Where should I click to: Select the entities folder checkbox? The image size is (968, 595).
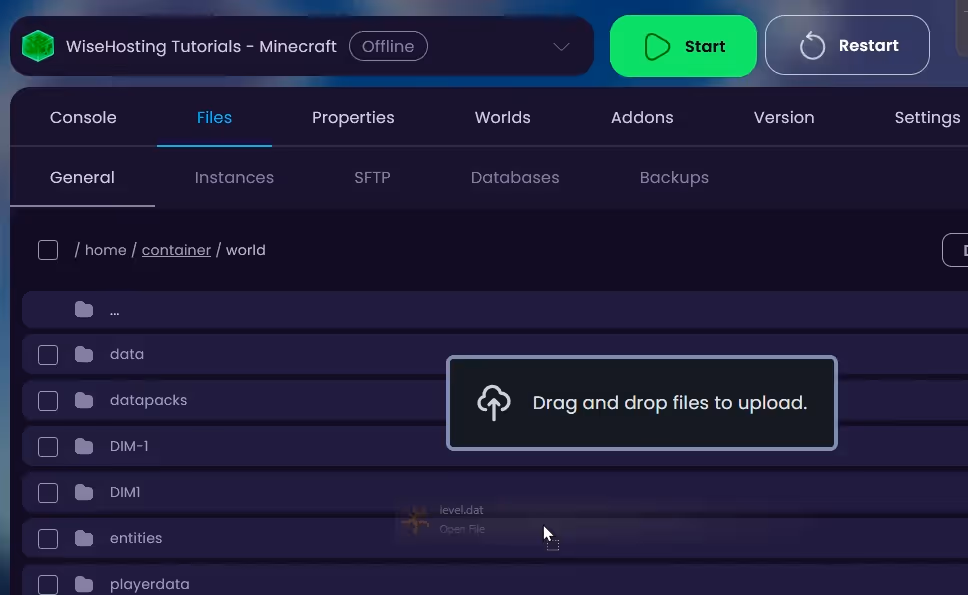click(48, 538)
